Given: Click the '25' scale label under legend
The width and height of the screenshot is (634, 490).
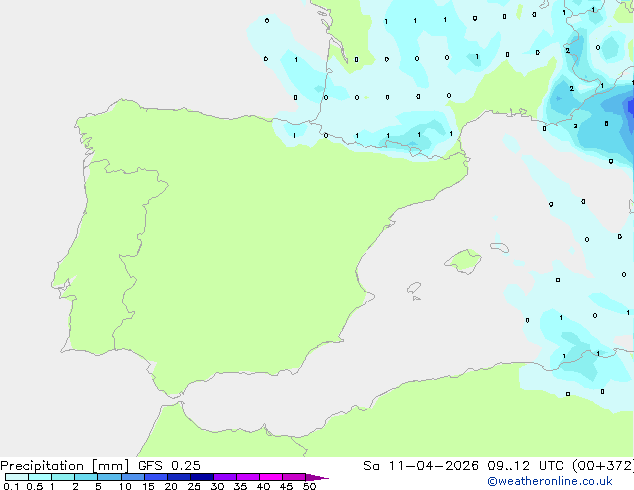Looking at the screenshot, I should point(194,486).
